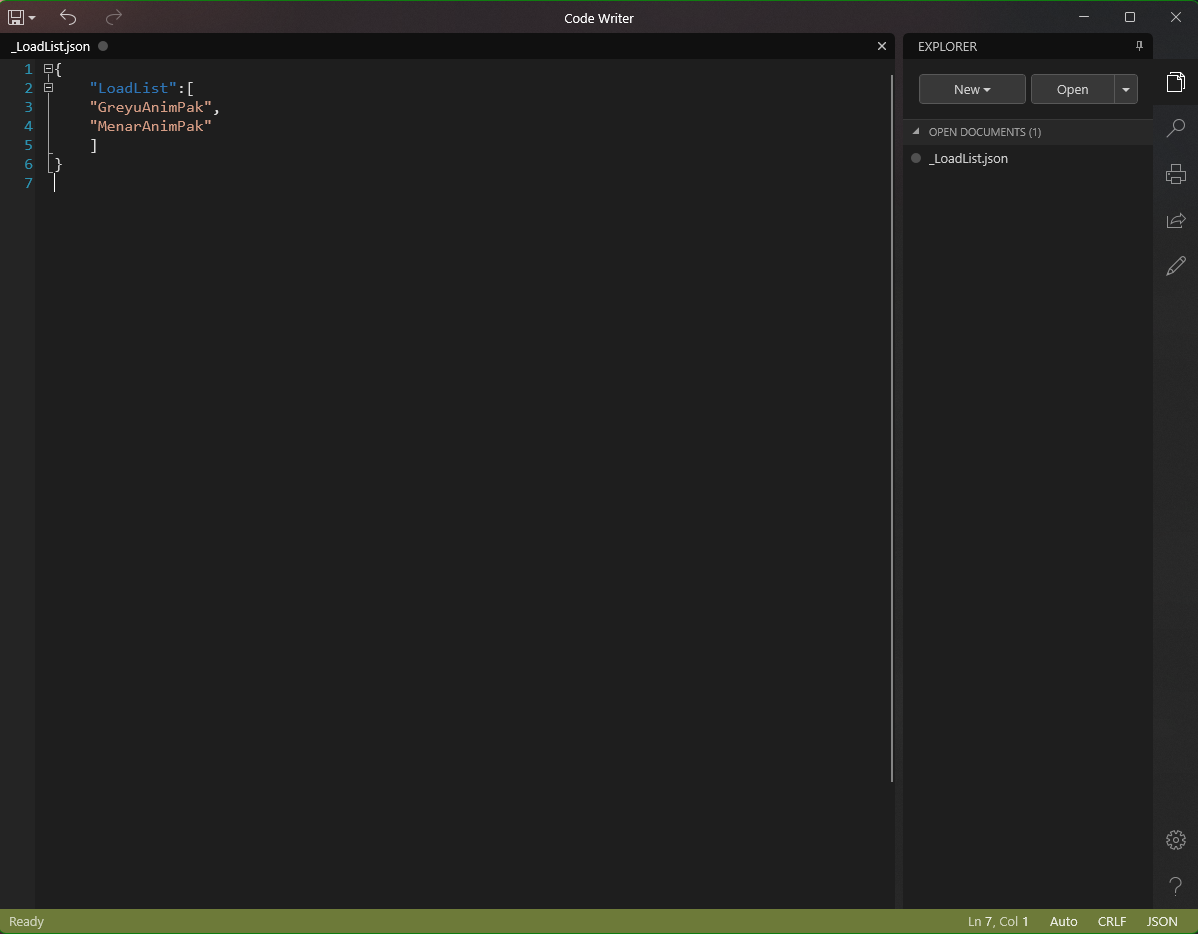
Task: Click the Save icon in the title bar
Action: pyautogui.click(x=15, y=17)
